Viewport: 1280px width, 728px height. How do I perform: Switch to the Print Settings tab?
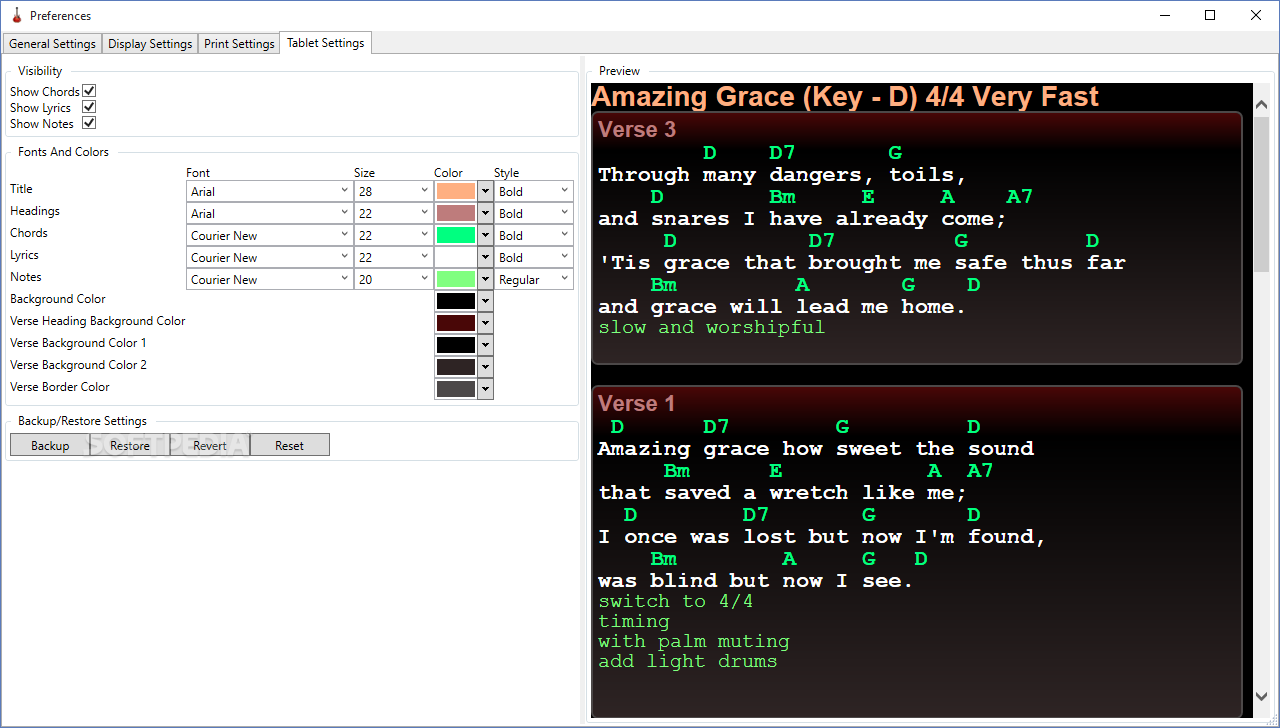pyautogui.click(x=239, y=44)
